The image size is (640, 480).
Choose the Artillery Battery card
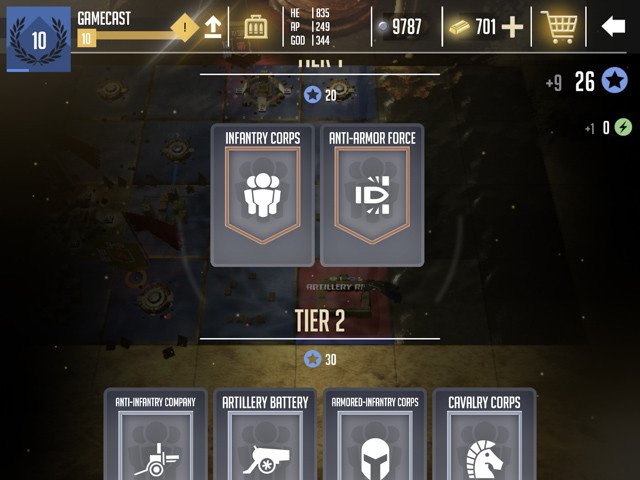pyautogui.click(x=265, y=434)
